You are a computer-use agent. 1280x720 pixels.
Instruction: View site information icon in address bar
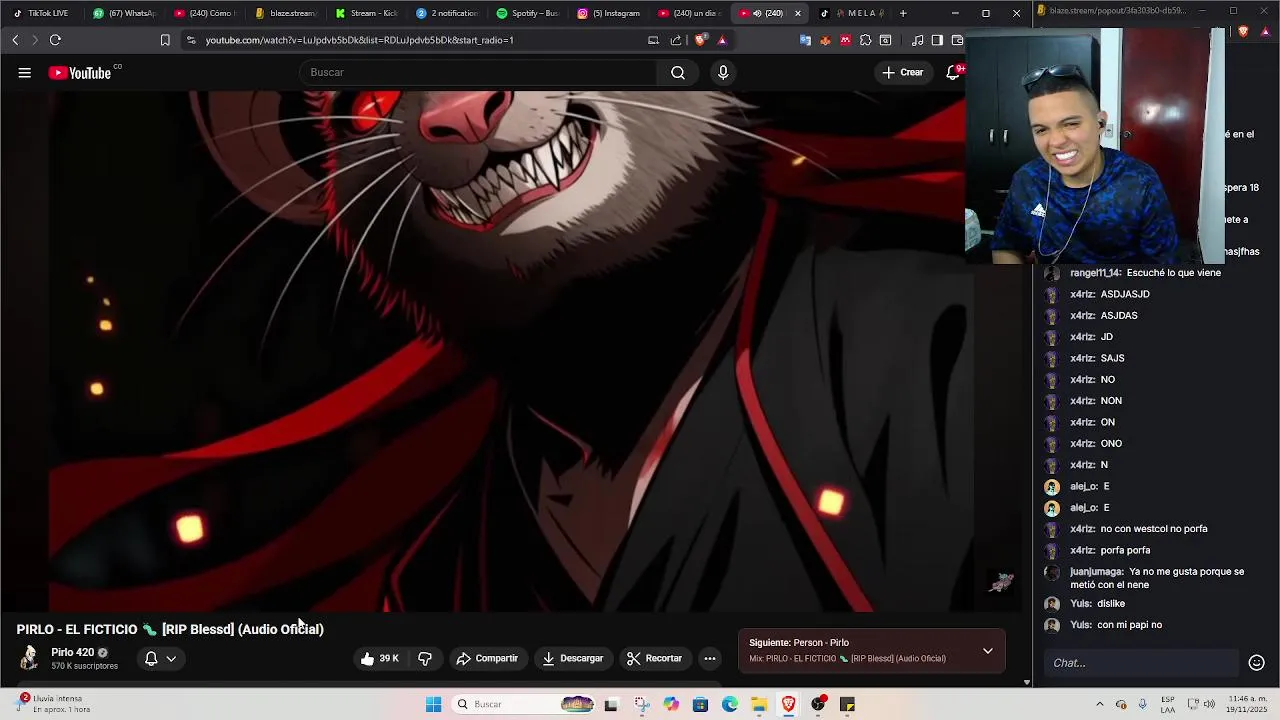(x=191, y=40)
